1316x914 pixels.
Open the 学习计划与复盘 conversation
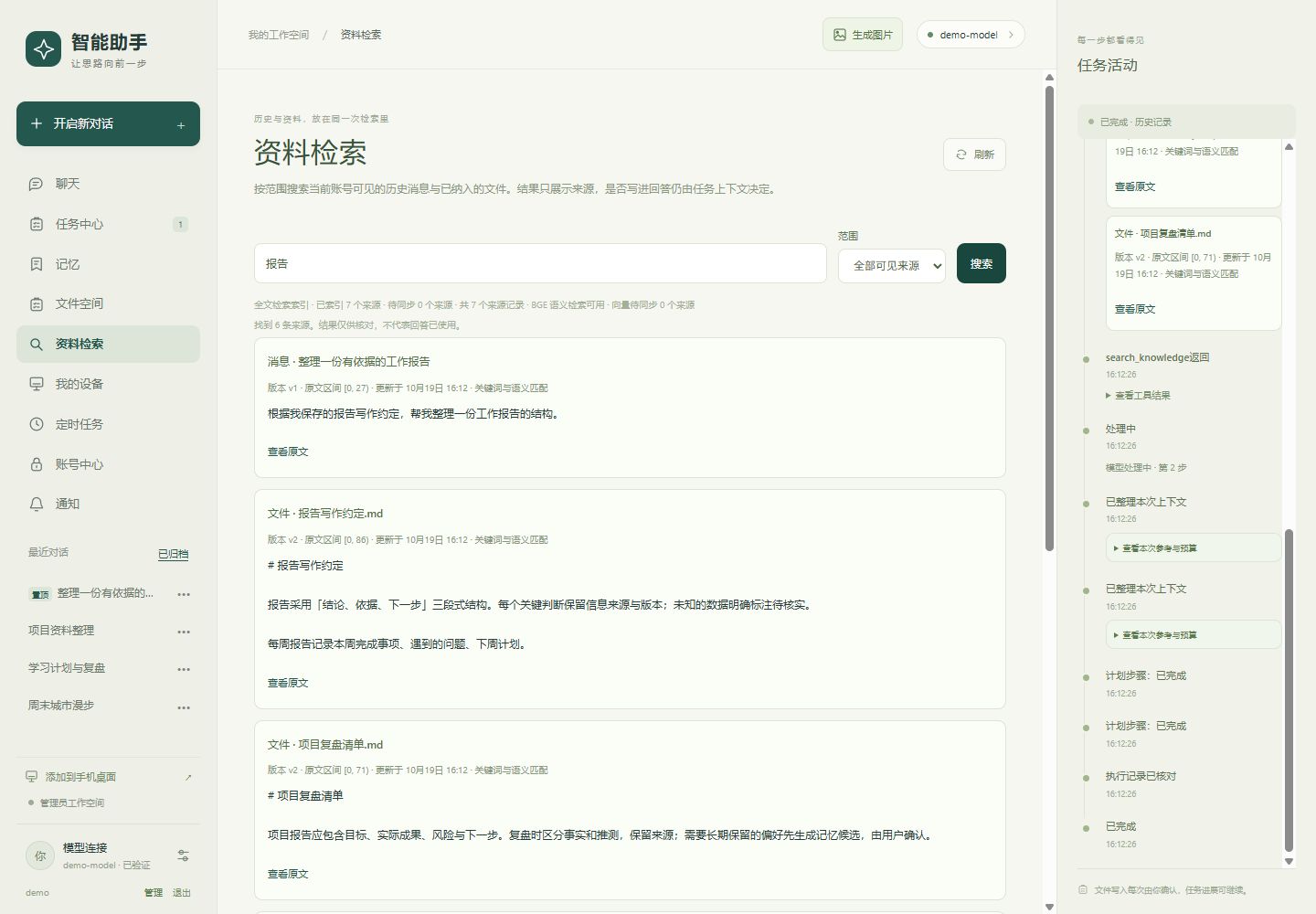click(67, 668)
